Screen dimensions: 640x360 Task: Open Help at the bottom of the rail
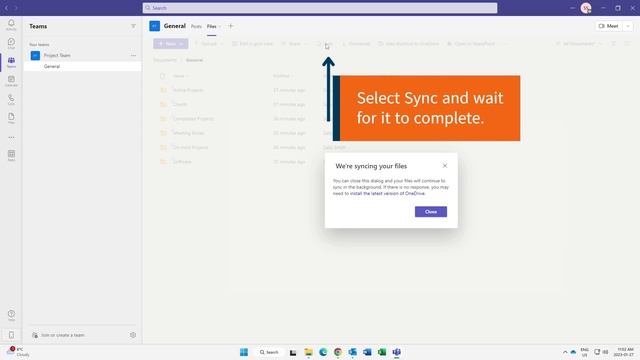click(x=11, y=315)
